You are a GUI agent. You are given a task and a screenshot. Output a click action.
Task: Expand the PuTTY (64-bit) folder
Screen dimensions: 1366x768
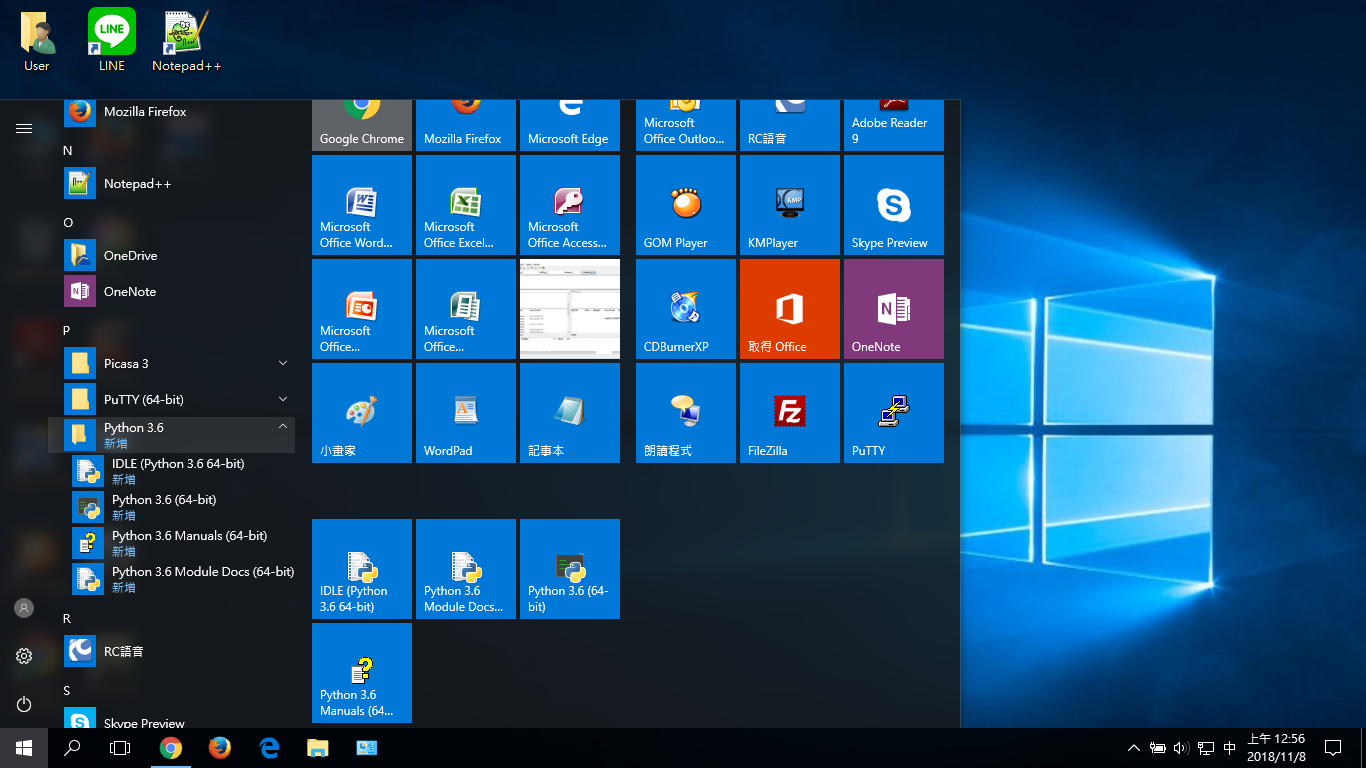172,399
